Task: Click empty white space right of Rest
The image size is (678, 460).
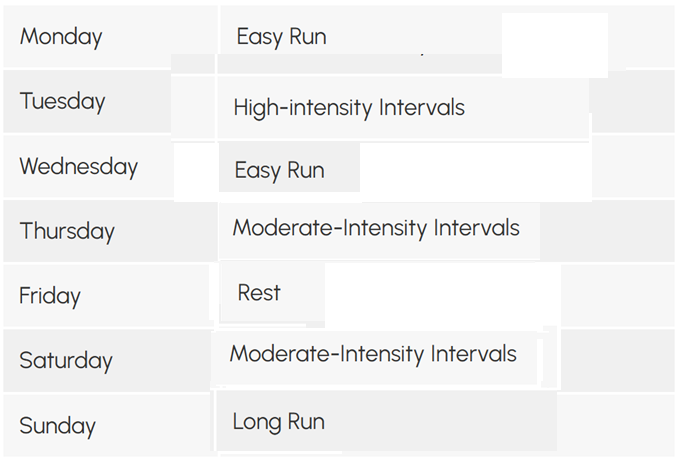Action: coord(440,297)
